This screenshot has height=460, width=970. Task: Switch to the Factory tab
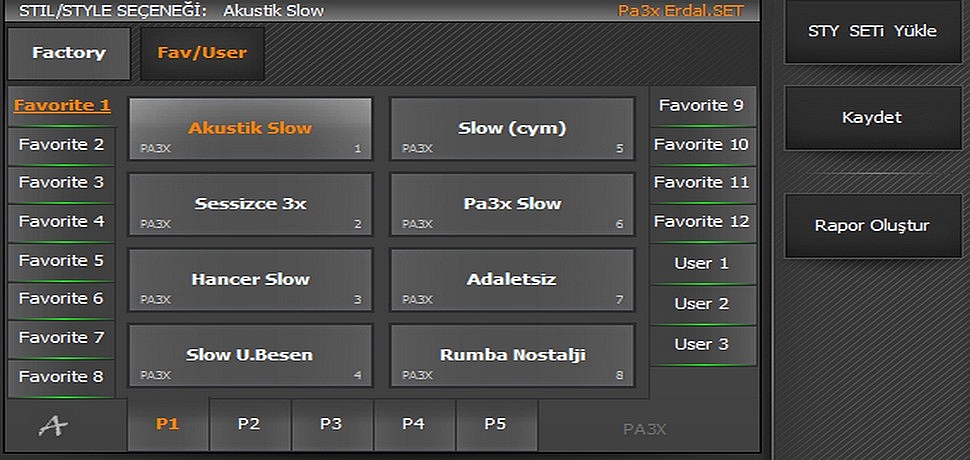click(x=69, y=53)
